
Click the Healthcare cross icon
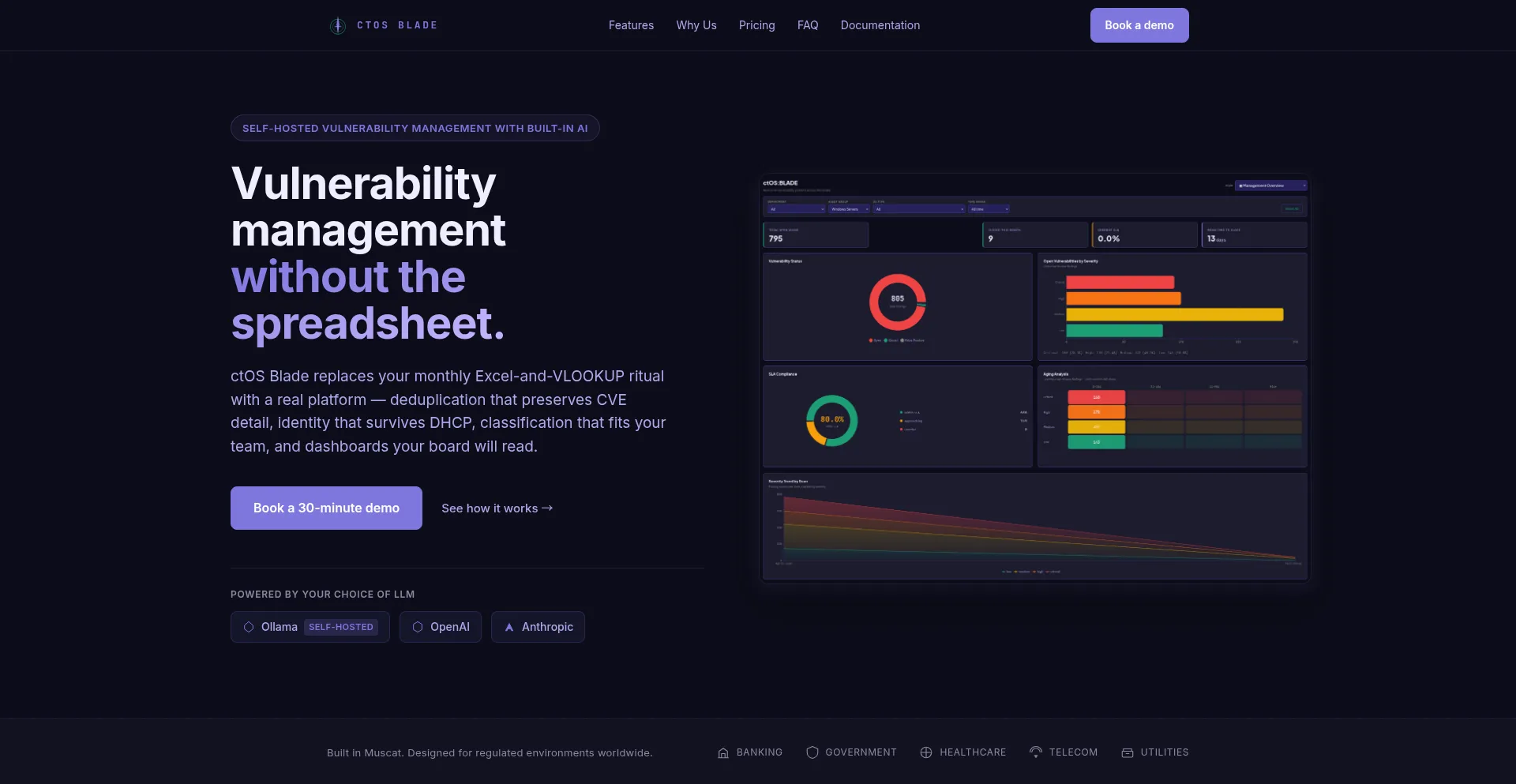coord(926,752)
